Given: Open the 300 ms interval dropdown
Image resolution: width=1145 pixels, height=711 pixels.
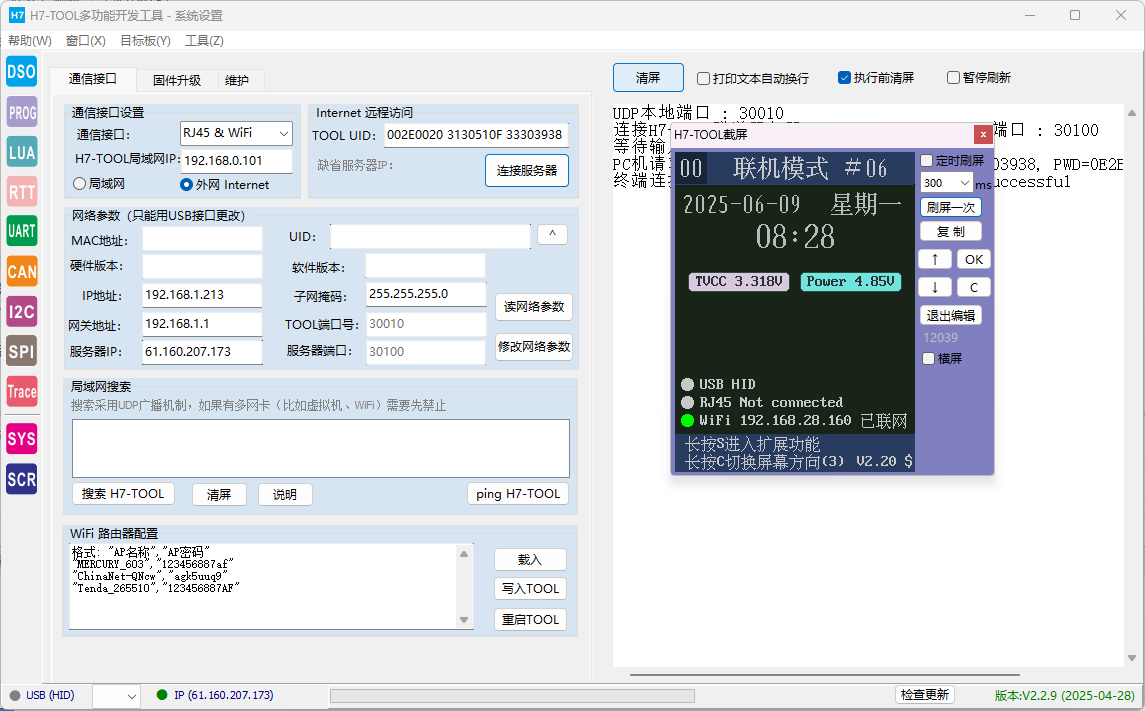Looking at the screenshot, I should 946,182.
